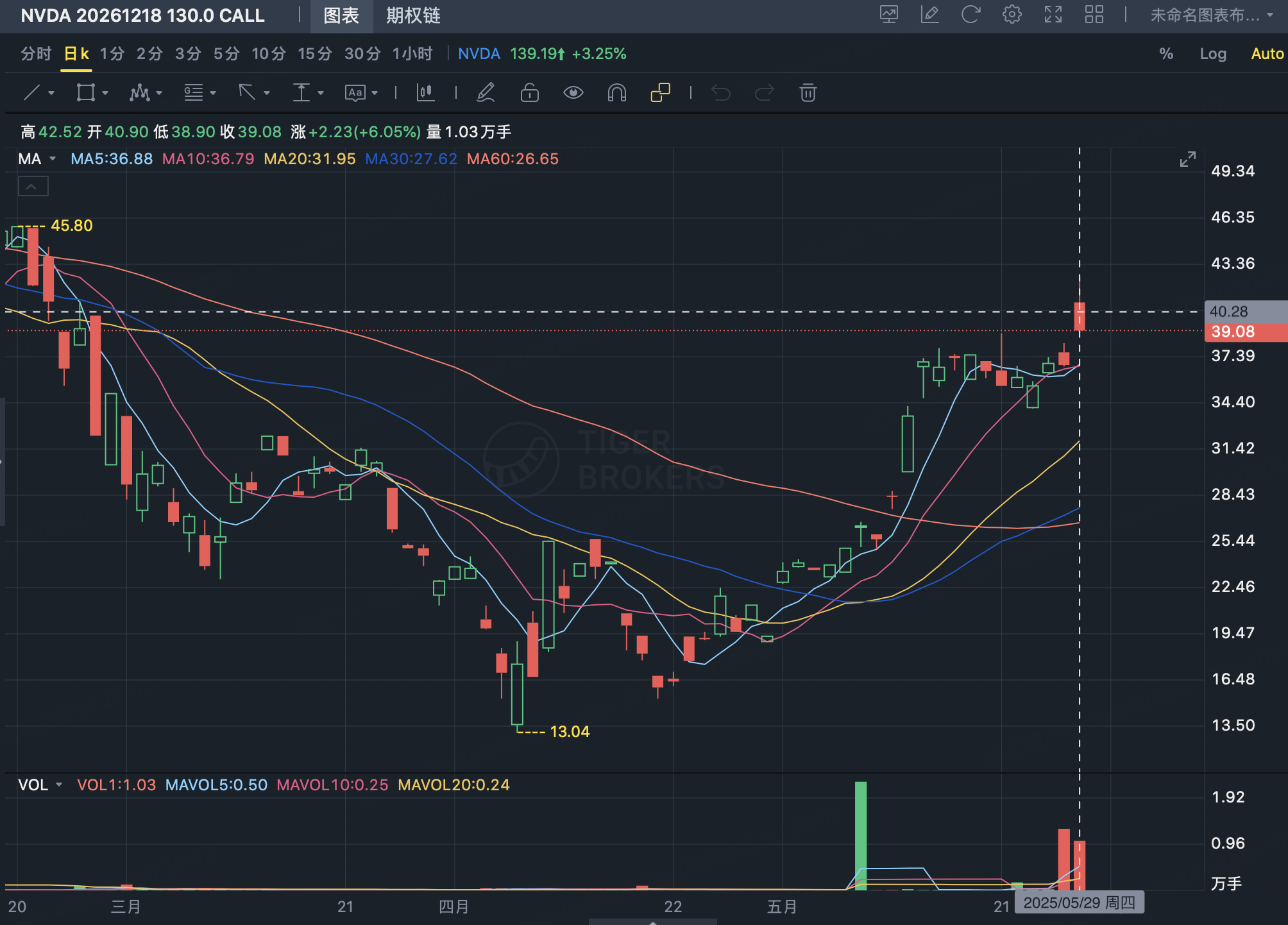Toggle Auto scale mode

coord(1267,54)
